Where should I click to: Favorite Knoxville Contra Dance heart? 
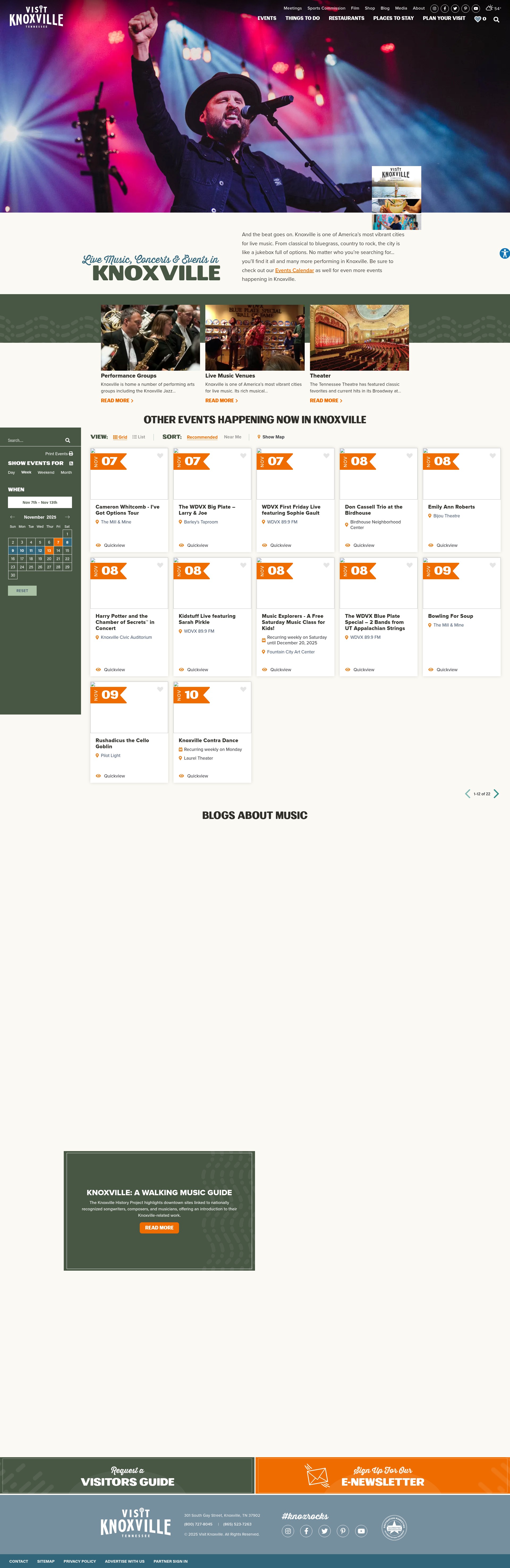[x=243, y=690]
